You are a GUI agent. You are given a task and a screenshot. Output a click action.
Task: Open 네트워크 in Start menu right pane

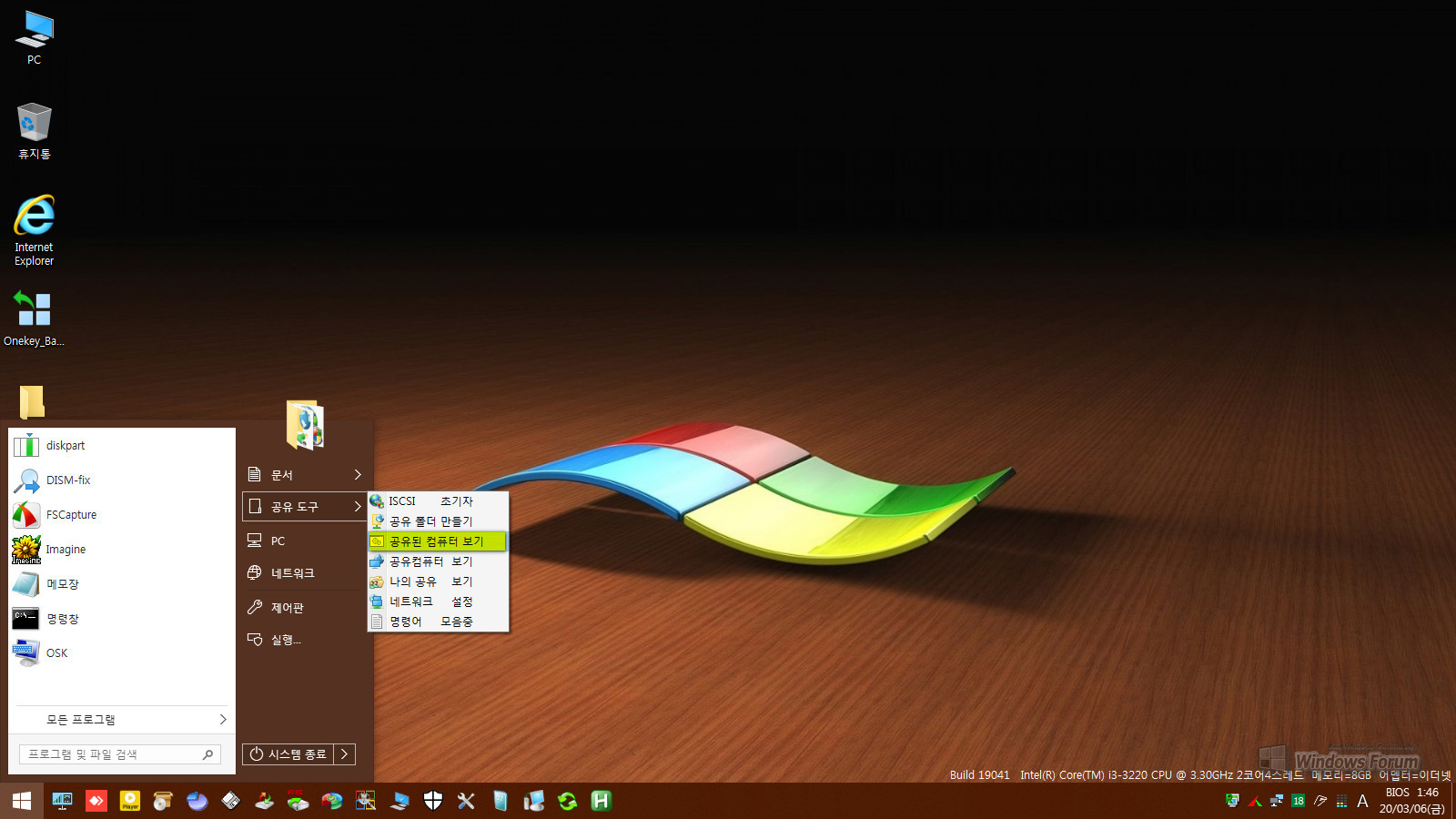305,573
